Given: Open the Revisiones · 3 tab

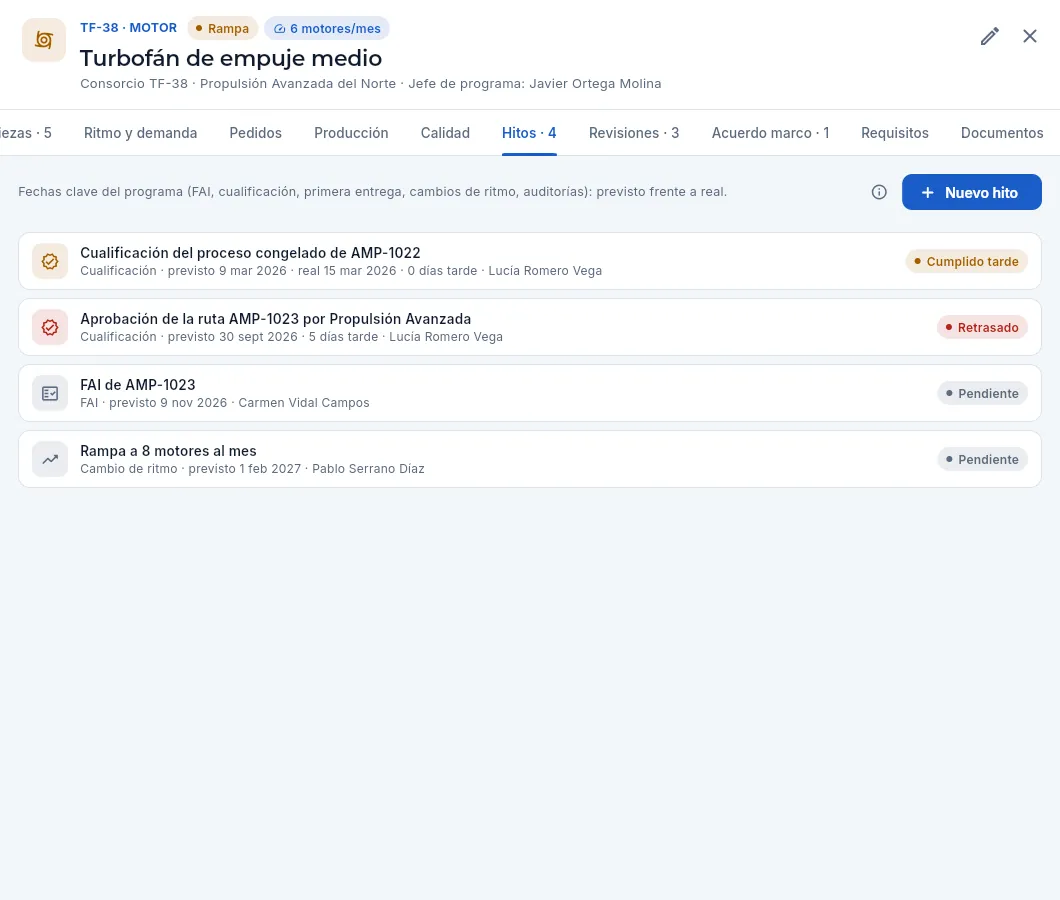Looking at the screenshot, I should [633, 133].
